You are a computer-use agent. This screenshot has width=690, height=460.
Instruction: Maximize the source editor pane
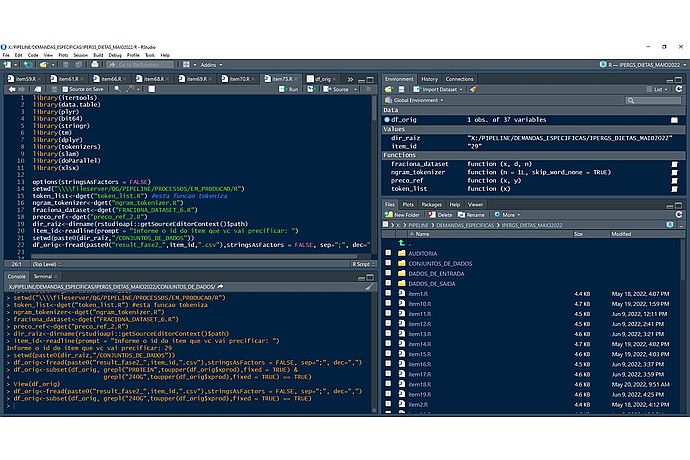(370, 80)
